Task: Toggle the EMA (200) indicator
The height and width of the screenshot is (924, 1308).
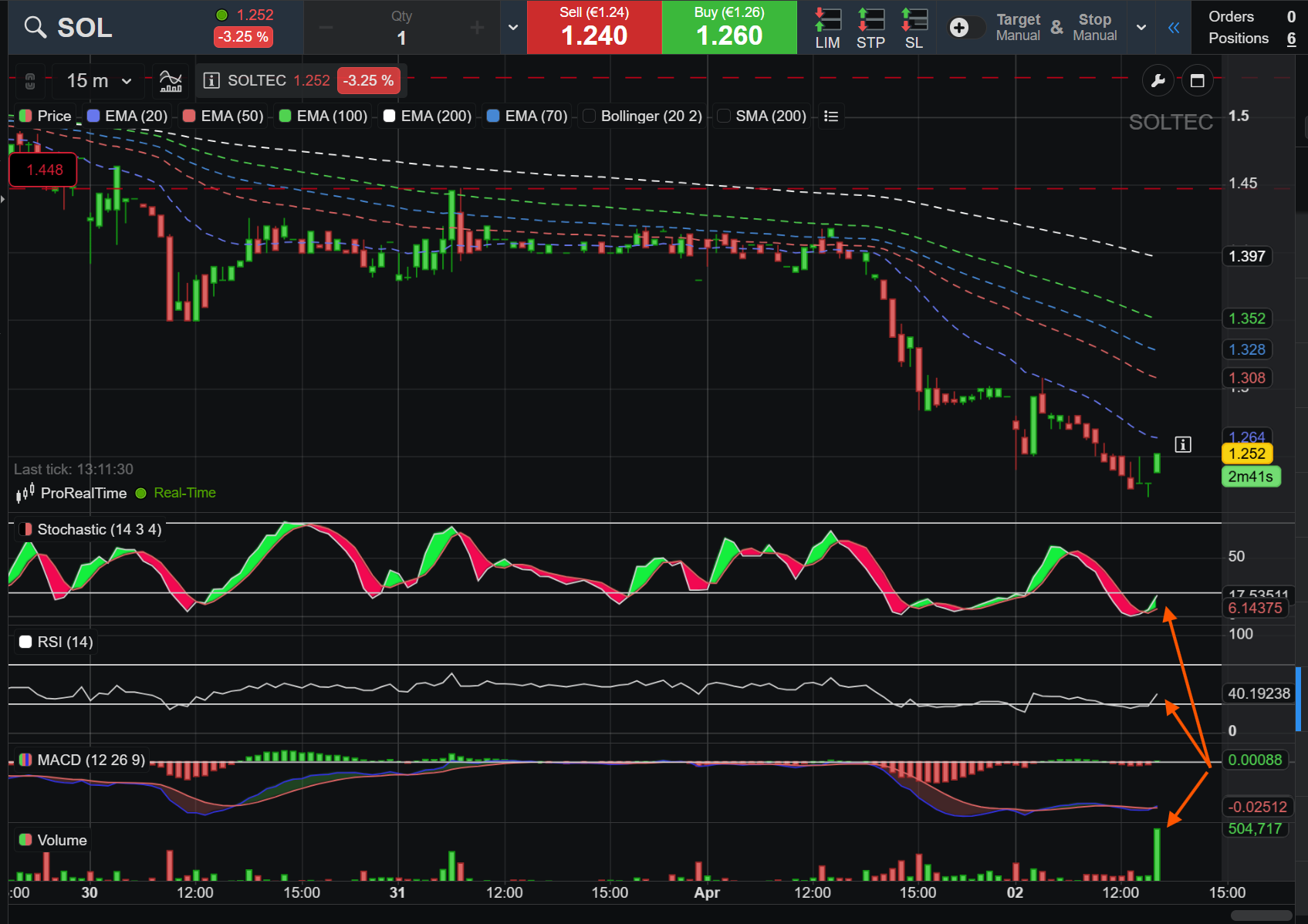Action: pos(427,116)
